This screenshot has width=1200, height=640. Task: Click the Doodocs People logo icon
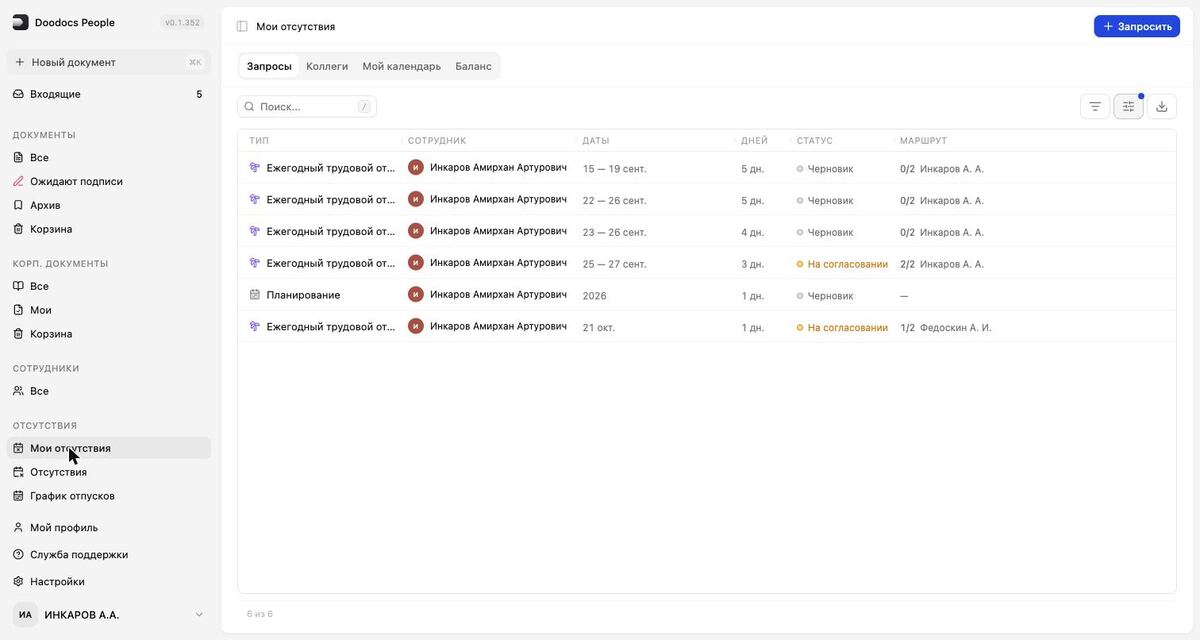(x=20, y=22)
